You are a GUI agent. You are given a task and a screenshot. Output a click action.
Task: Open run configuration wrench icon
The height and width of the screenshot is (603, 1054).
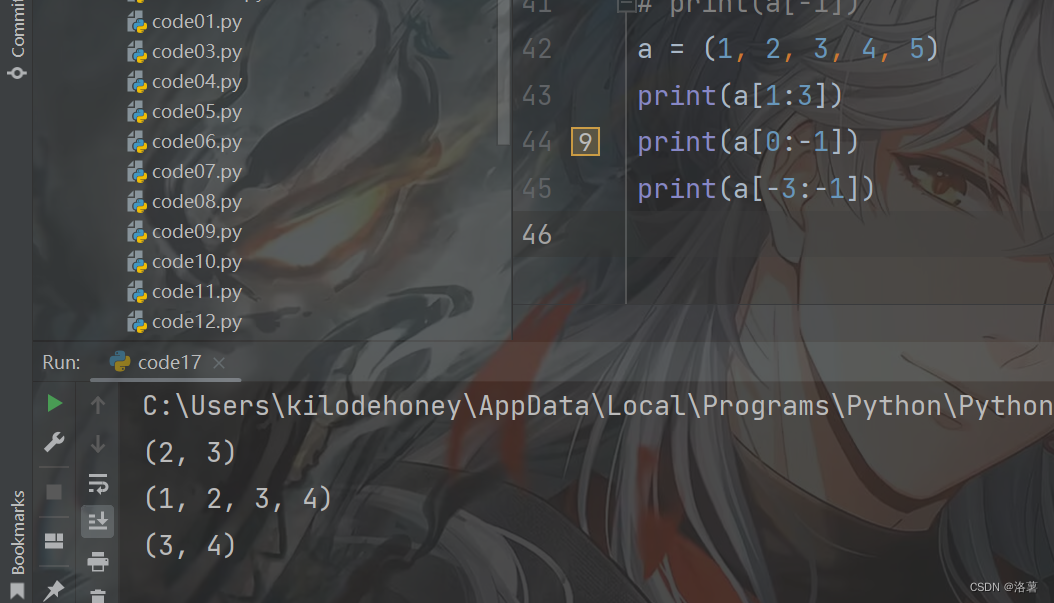(x=54, y=442)
